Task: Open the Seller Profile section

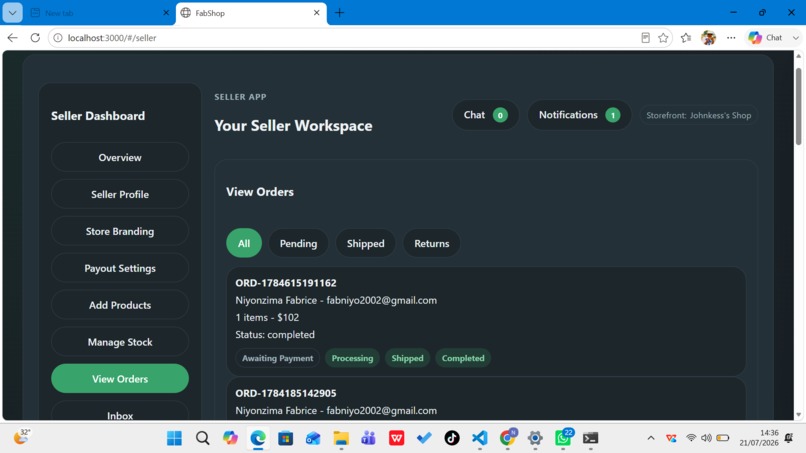Action: 120,194
